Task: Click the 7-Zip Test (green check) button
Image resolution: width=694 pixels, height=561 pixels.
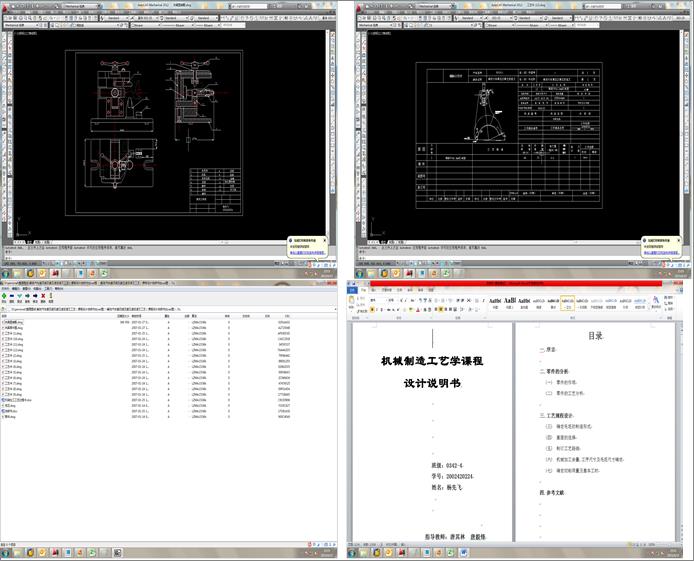Action: pyautogui.click(x=19, y=296)
